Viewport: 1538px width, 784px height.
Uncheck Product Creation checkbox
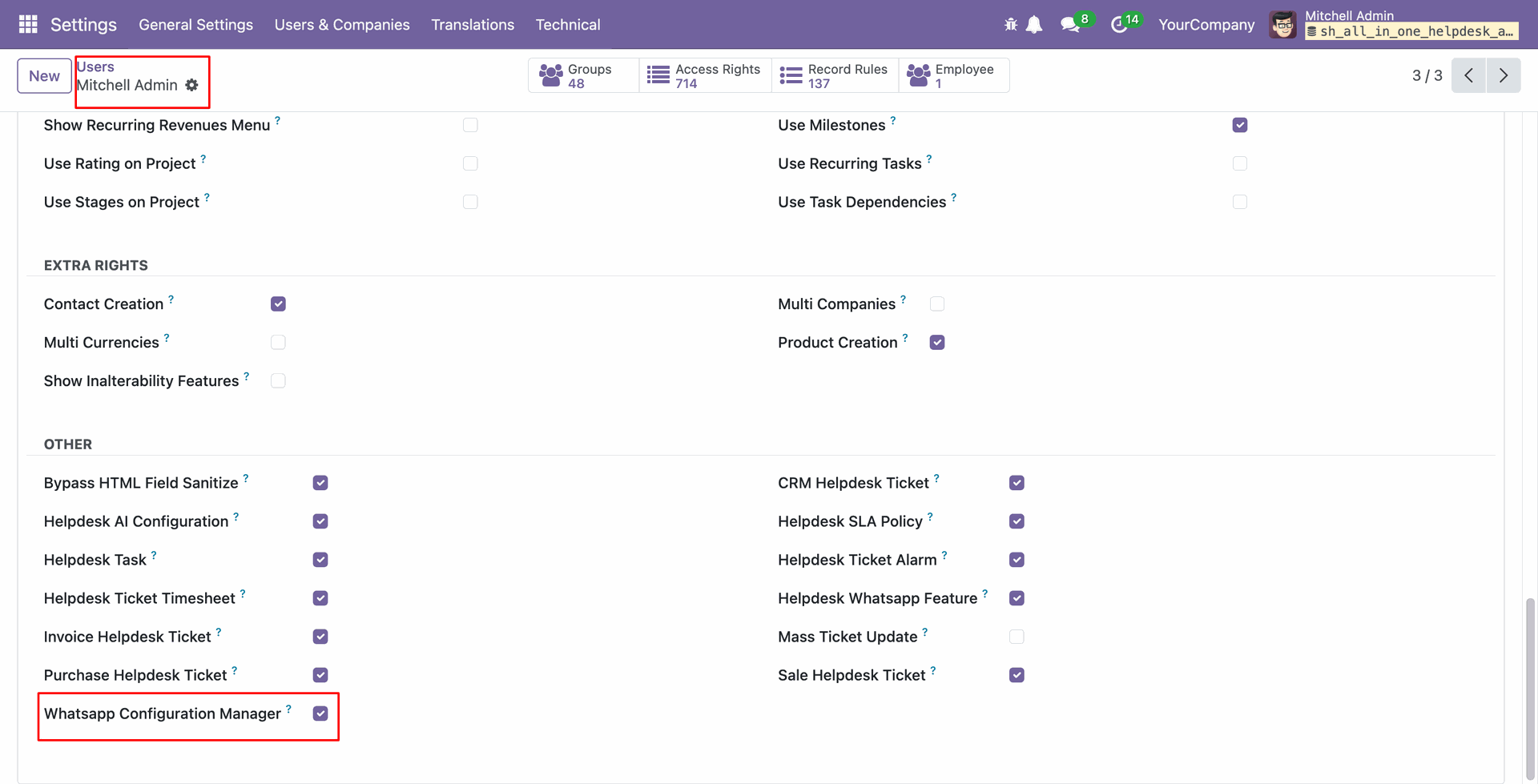[937, 342]
